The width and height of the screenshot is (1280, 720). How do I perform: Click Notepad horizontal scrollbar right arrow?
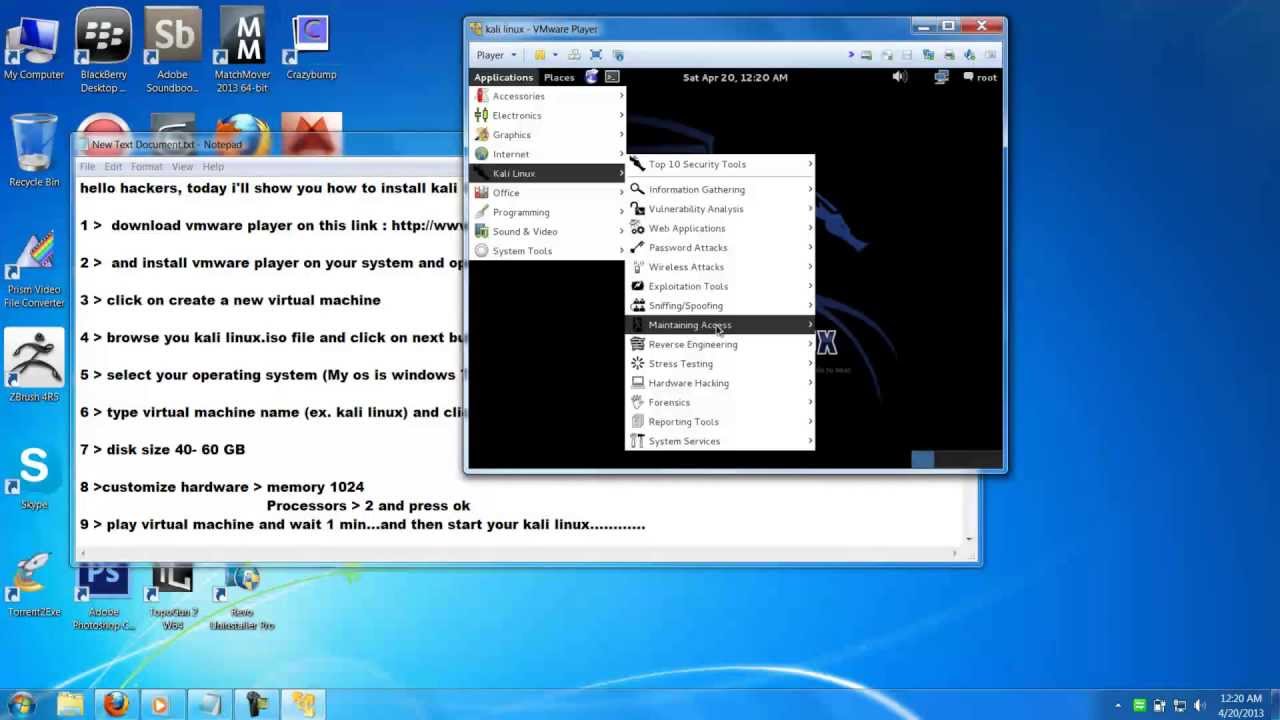pos(954,553)
